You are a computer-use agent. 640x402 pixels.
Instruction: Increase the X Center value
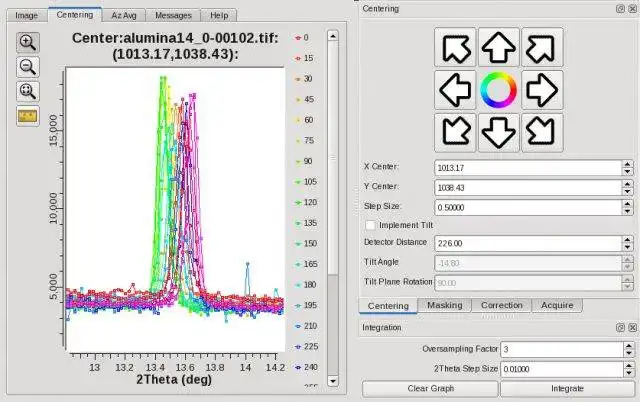point(628,164)
